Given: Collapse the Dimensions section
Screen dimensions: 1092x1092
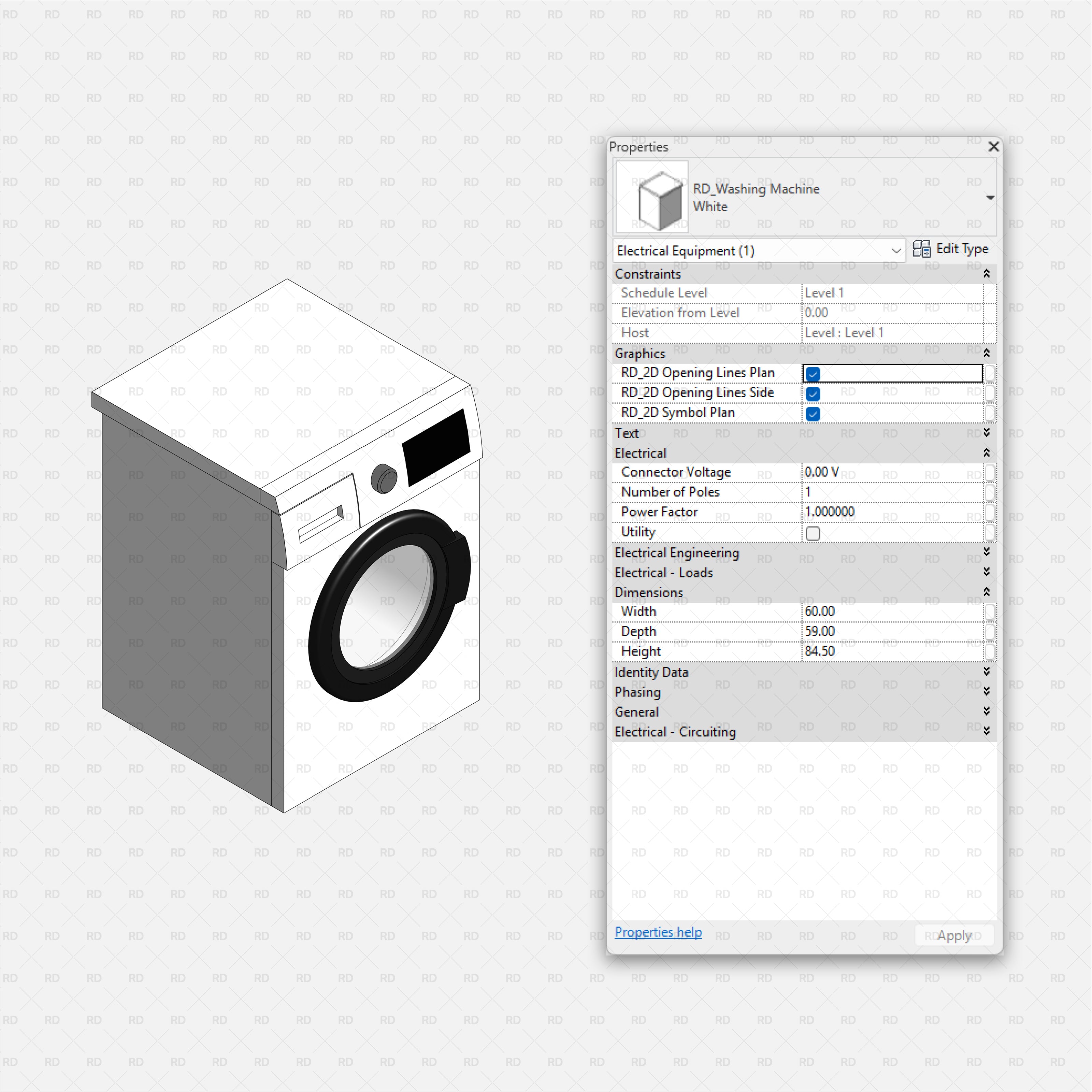Looking at the screenshot, I should [x=986, y=592].
